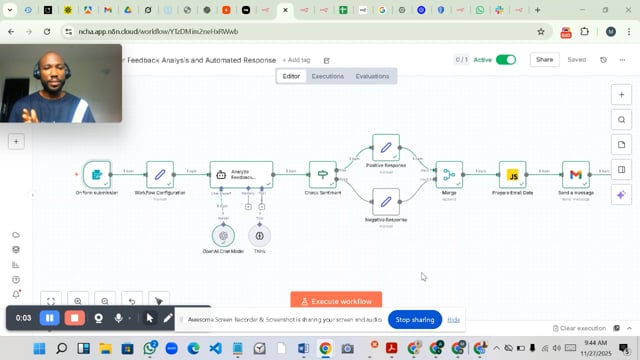Image resolution: width=640 pixels, height=360 pixels.
Task: Open the On form submission trigger node
Action: coord(97,174)
